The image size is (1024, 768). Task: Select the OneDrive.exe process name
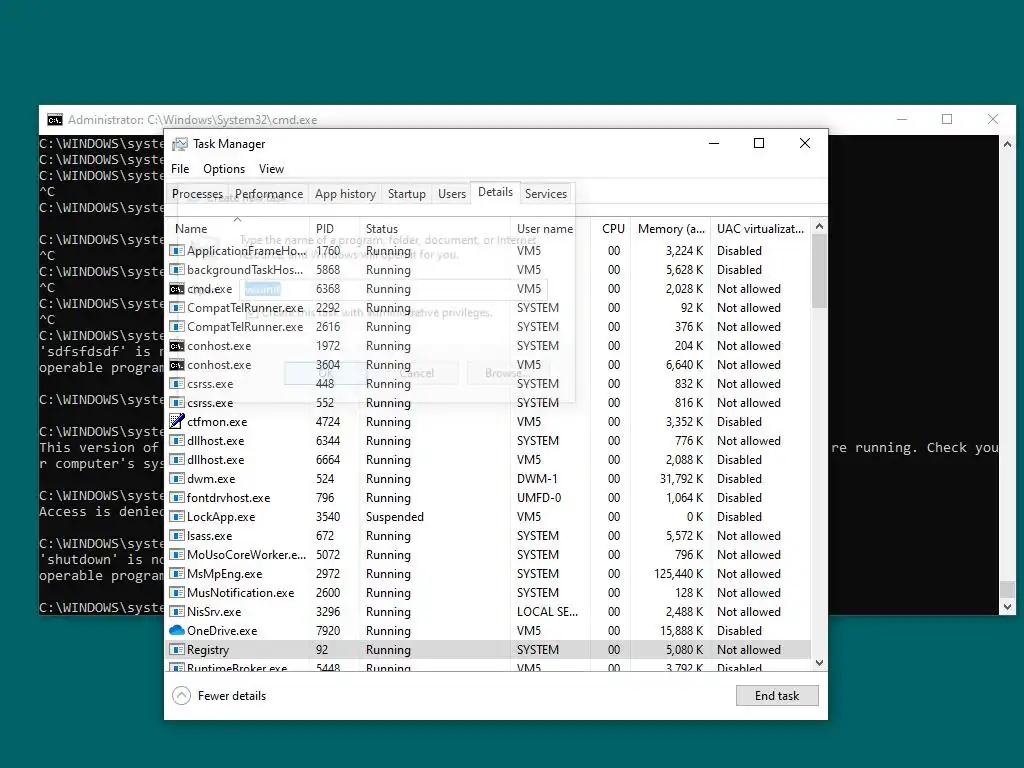(222, 630)
